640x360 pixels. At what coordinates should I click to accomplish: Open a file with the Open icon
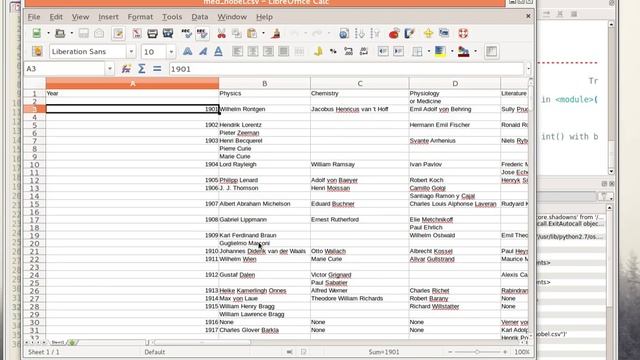click(x=60, y=33)
